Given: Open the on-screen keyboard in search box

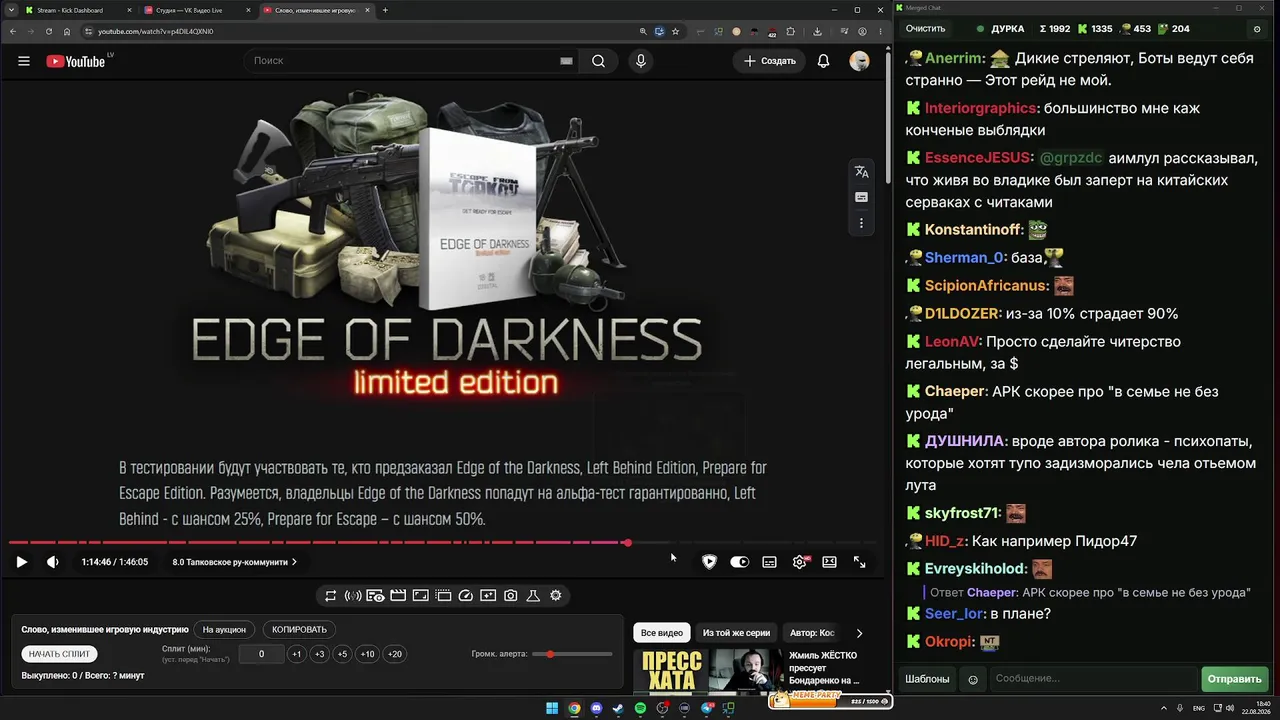Looking at the screenshot, I should [x=566, y=61].
